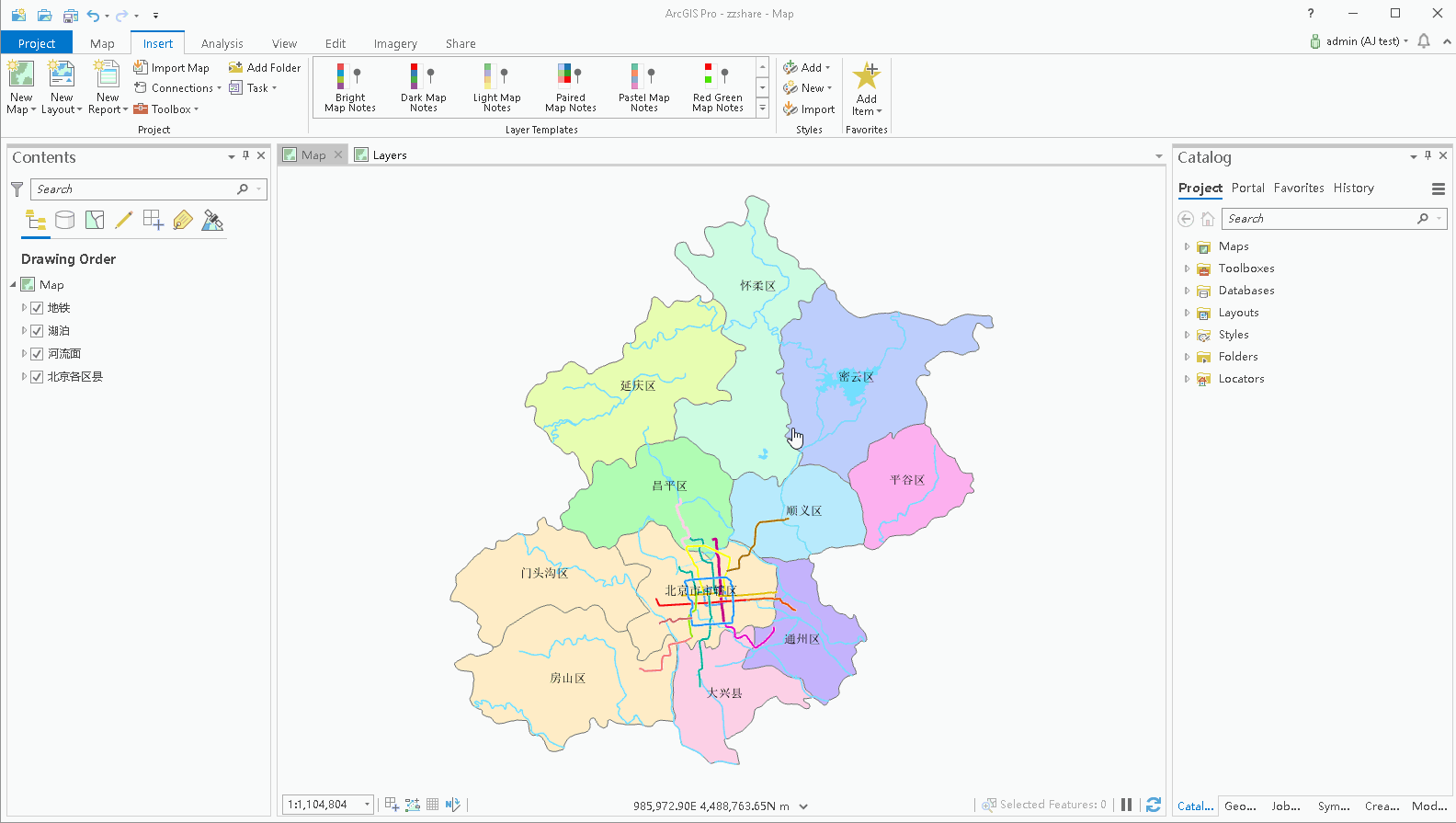Click Import styles button
This screenshot has height=823, width=1456.
point(809,109)
